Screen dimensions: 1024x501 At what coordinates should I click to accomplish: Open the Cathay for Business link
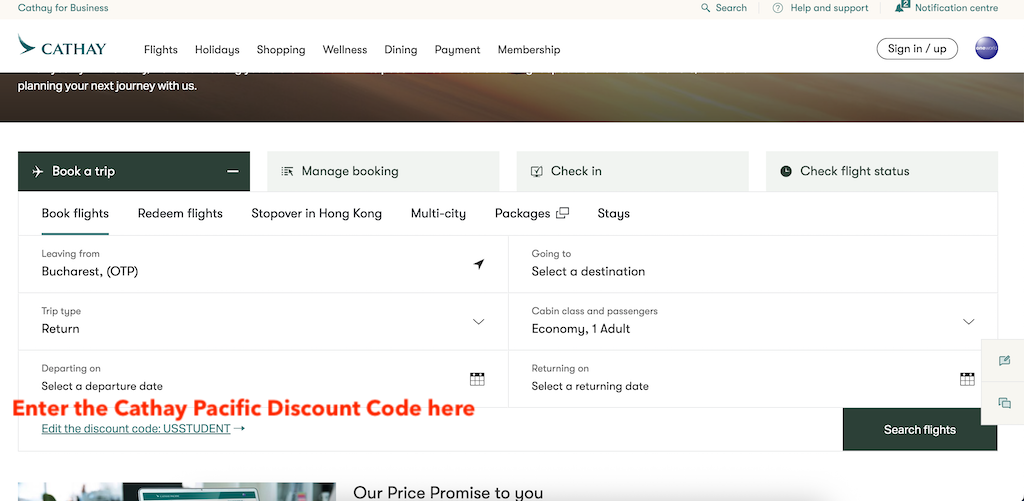tap(63, 8)
